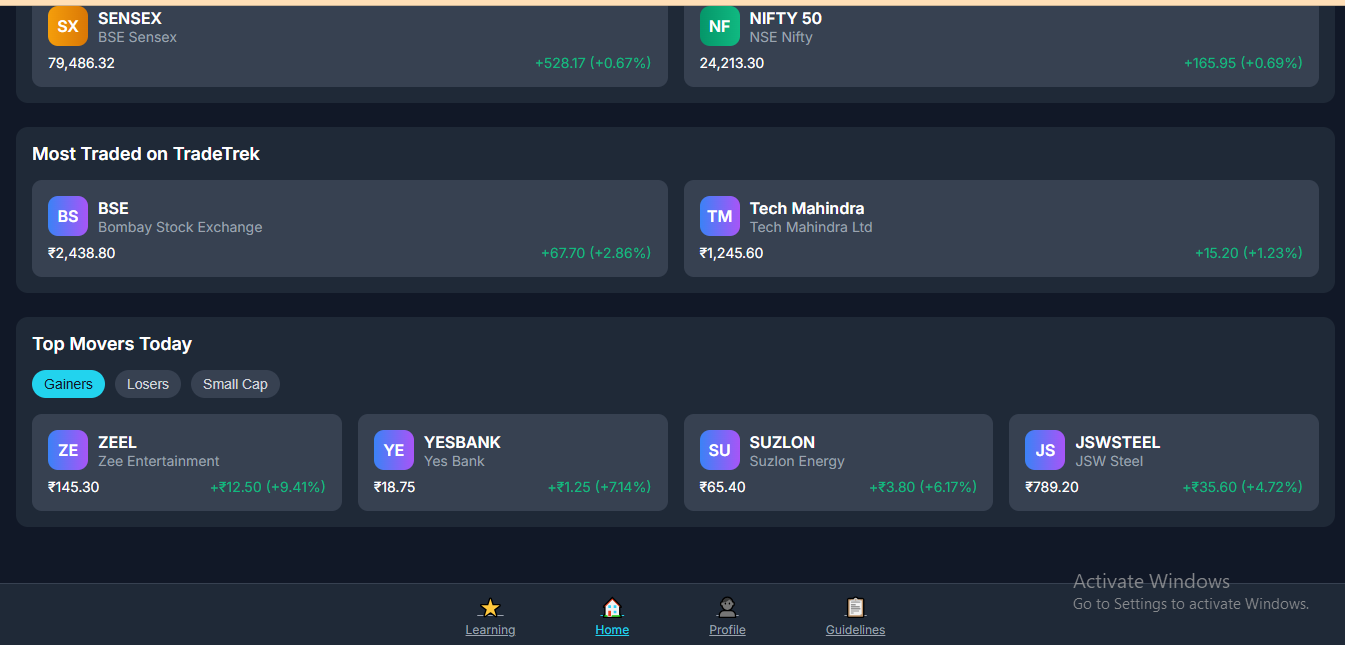
Task: Click the Bombay Stock Exchange subtitle
Action: (180, 227)
